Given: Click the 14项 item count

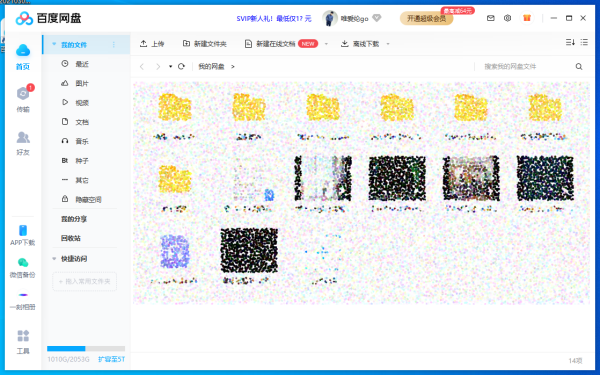Looking at the screenshot, I should pyautogui.click(x=575, y=360).
